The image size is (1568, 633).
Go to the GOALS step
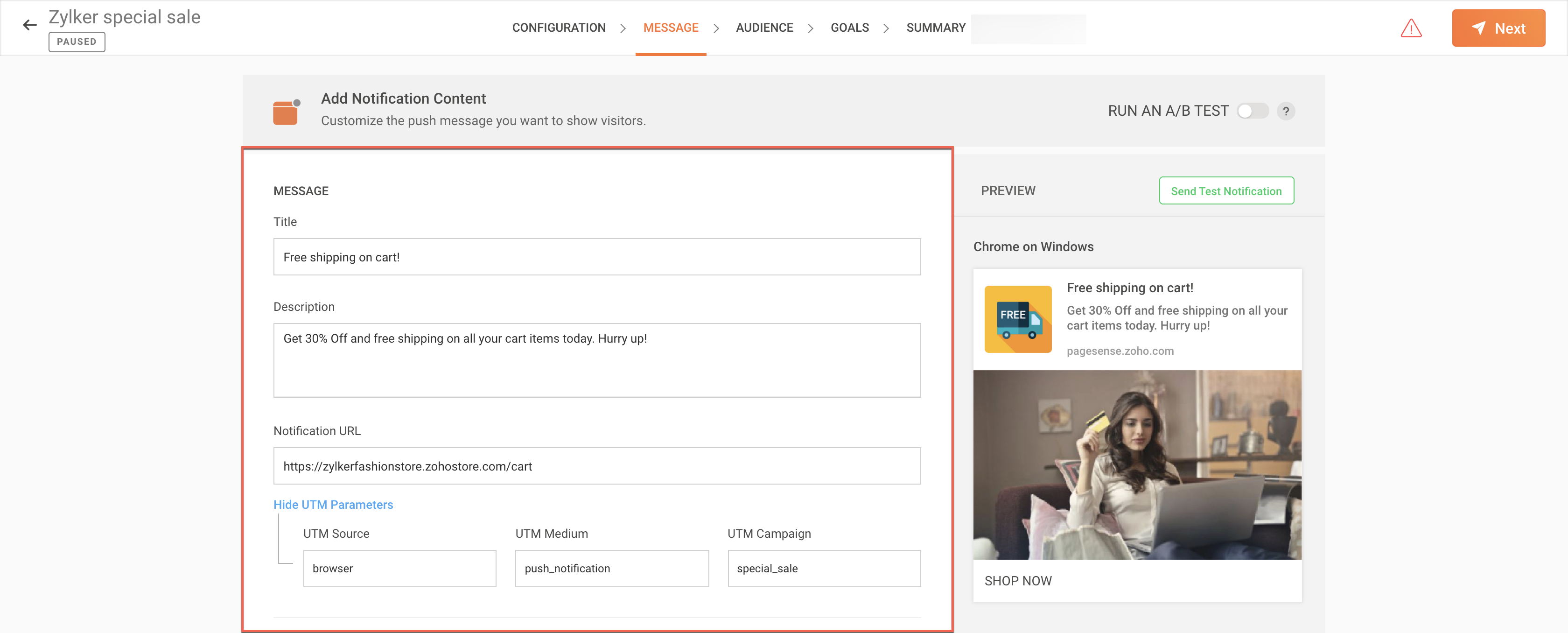(849, 28)
